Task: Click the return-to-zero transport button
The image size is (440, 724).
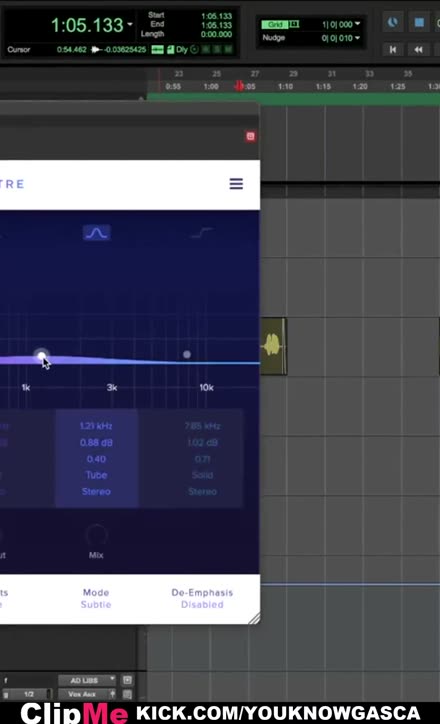Action: coord(393,49)
